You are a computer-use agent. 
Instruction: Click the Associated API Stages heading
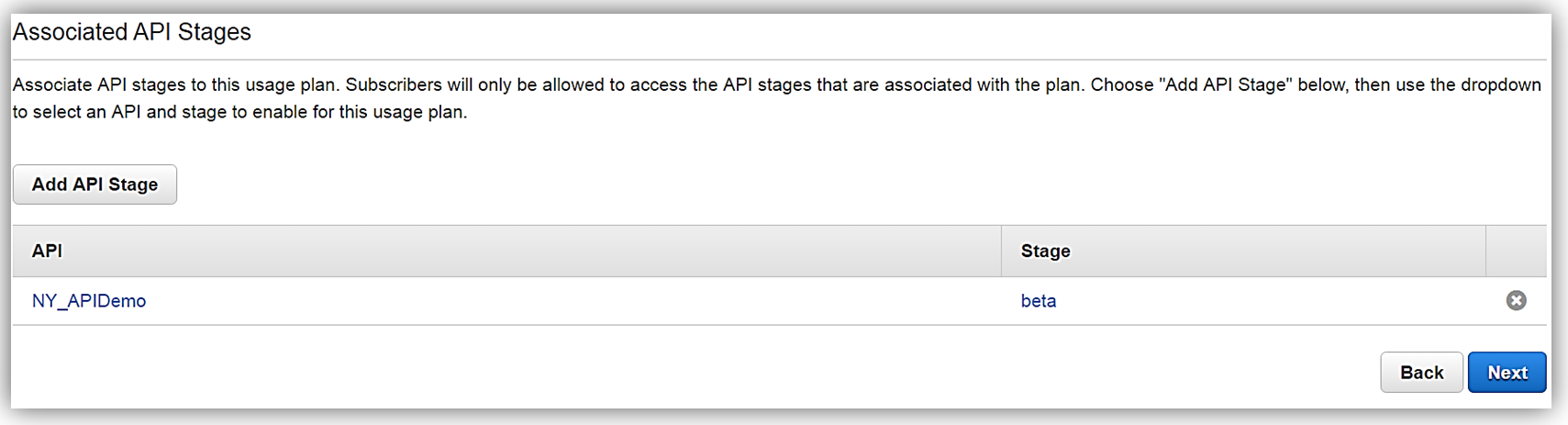(x=131, y=32)
